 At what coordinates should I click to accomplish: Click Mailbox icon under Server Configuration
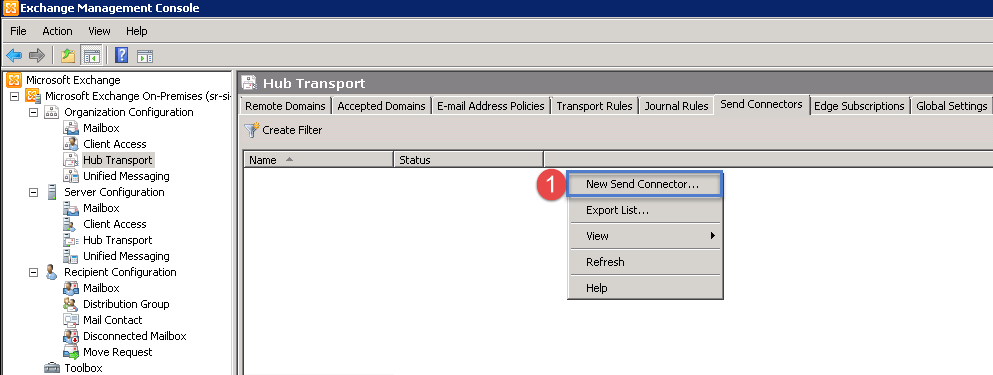(x=71, y=208)
